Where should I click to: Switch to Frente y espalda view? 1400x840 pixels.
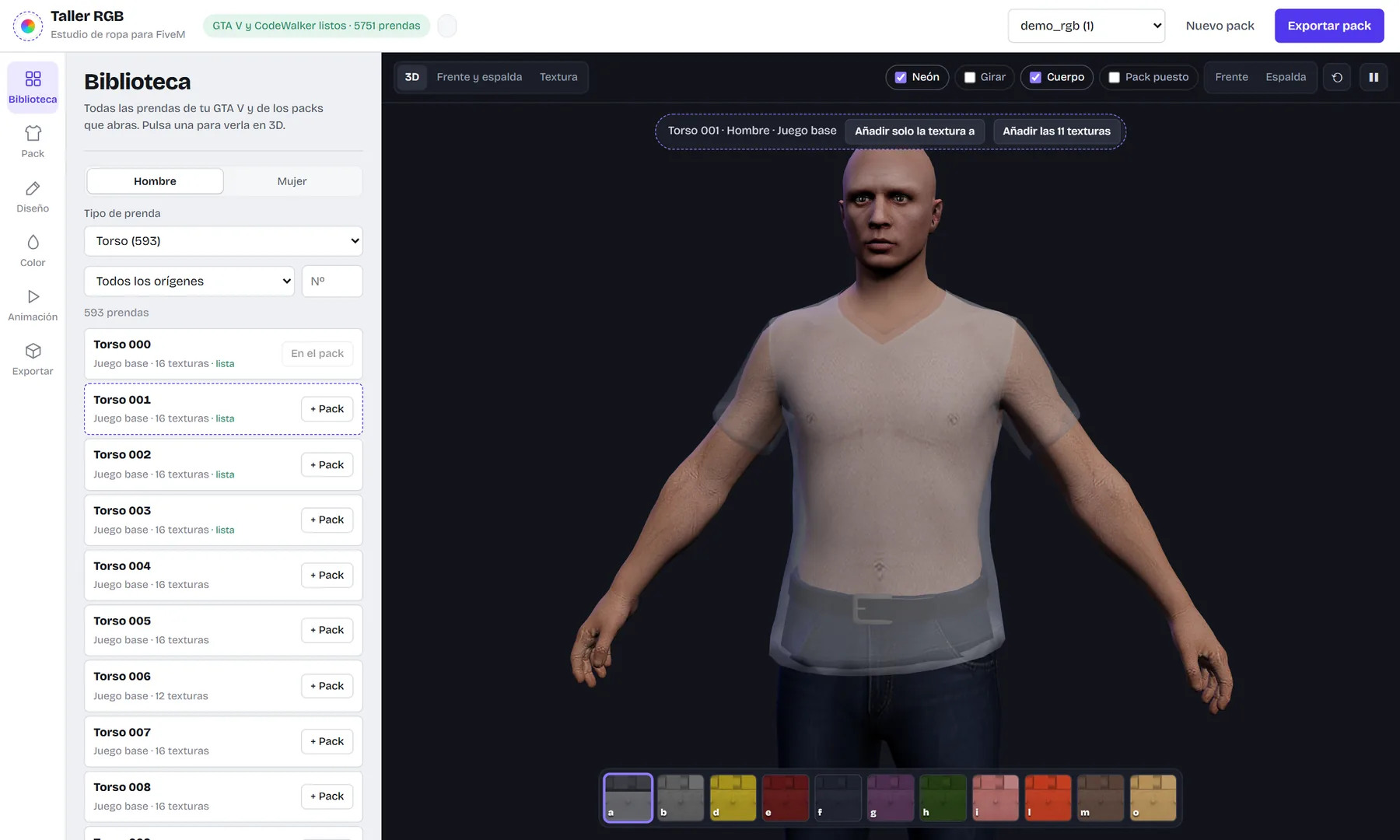(479, 77)
